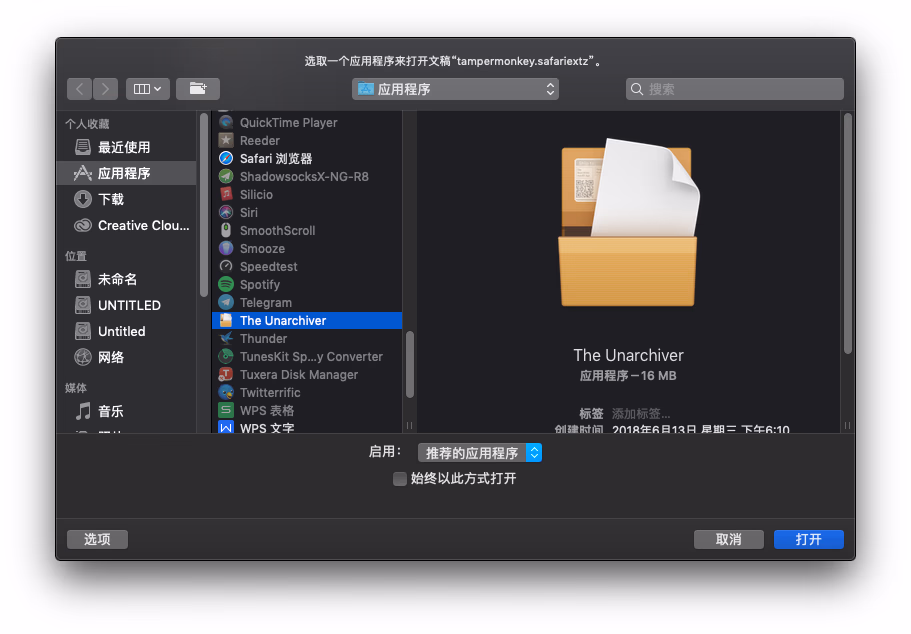Screen dimensions: 911x634
Task: Click the Spotify app icon in list
Action: tap(226, 285)
